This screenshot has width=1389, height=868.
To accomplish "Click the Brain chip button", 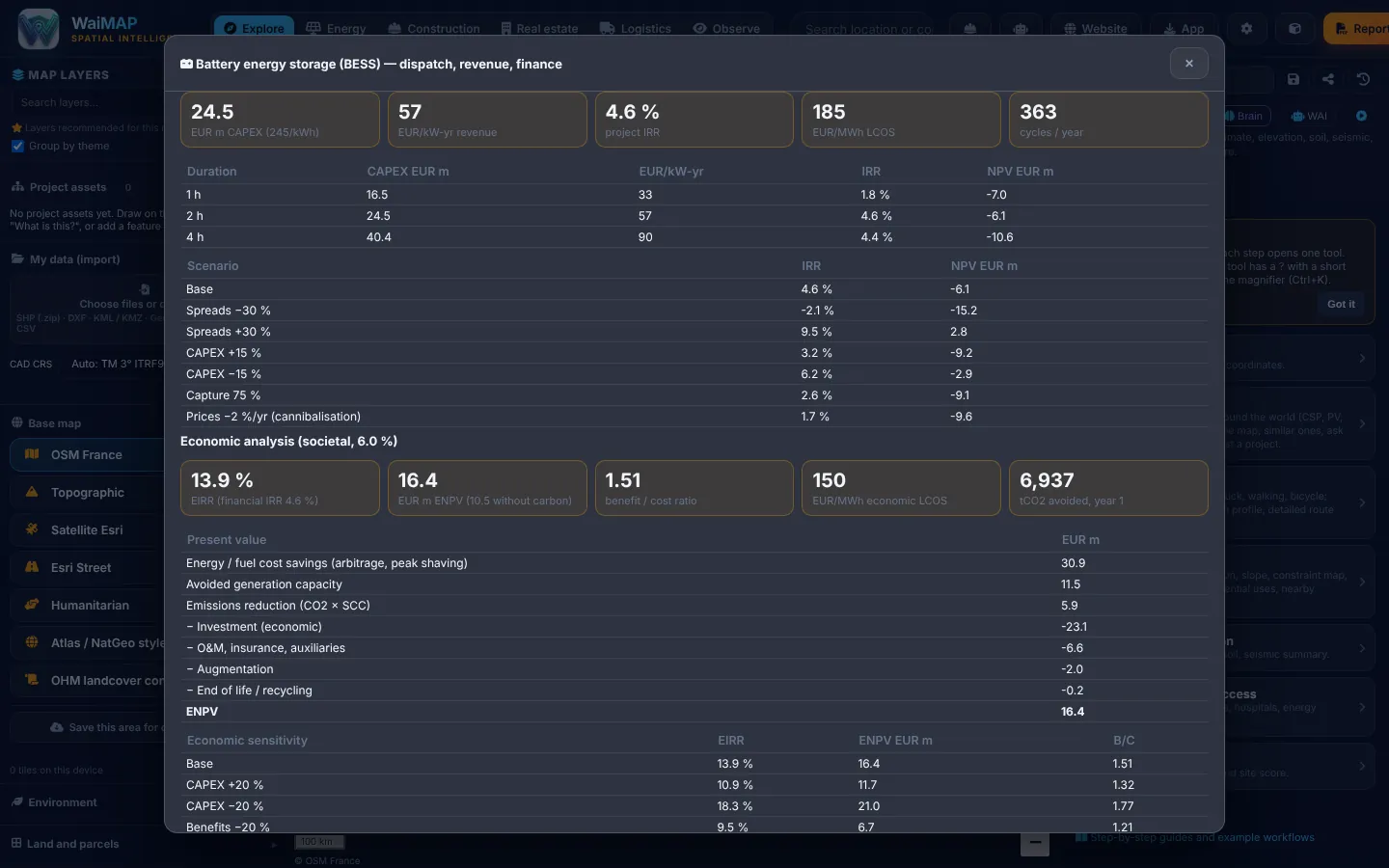I will pyautogui.click(x=1246, y=116).
